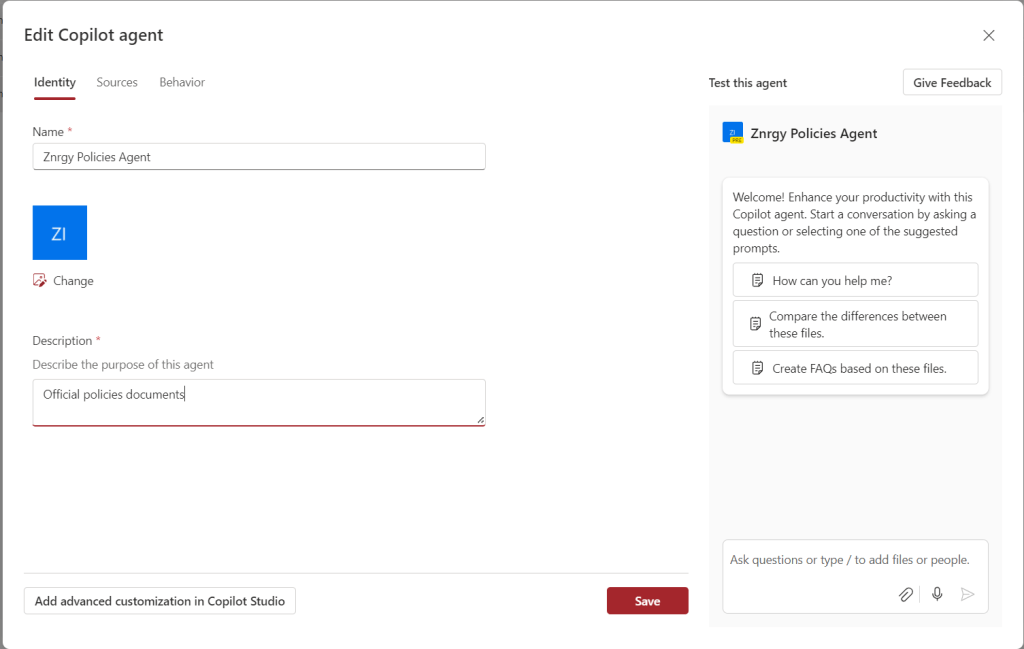This screenshot has width=1024, height=649.
Task: Click the 'Ask questions' chat input box
Action: pos(854,560)
